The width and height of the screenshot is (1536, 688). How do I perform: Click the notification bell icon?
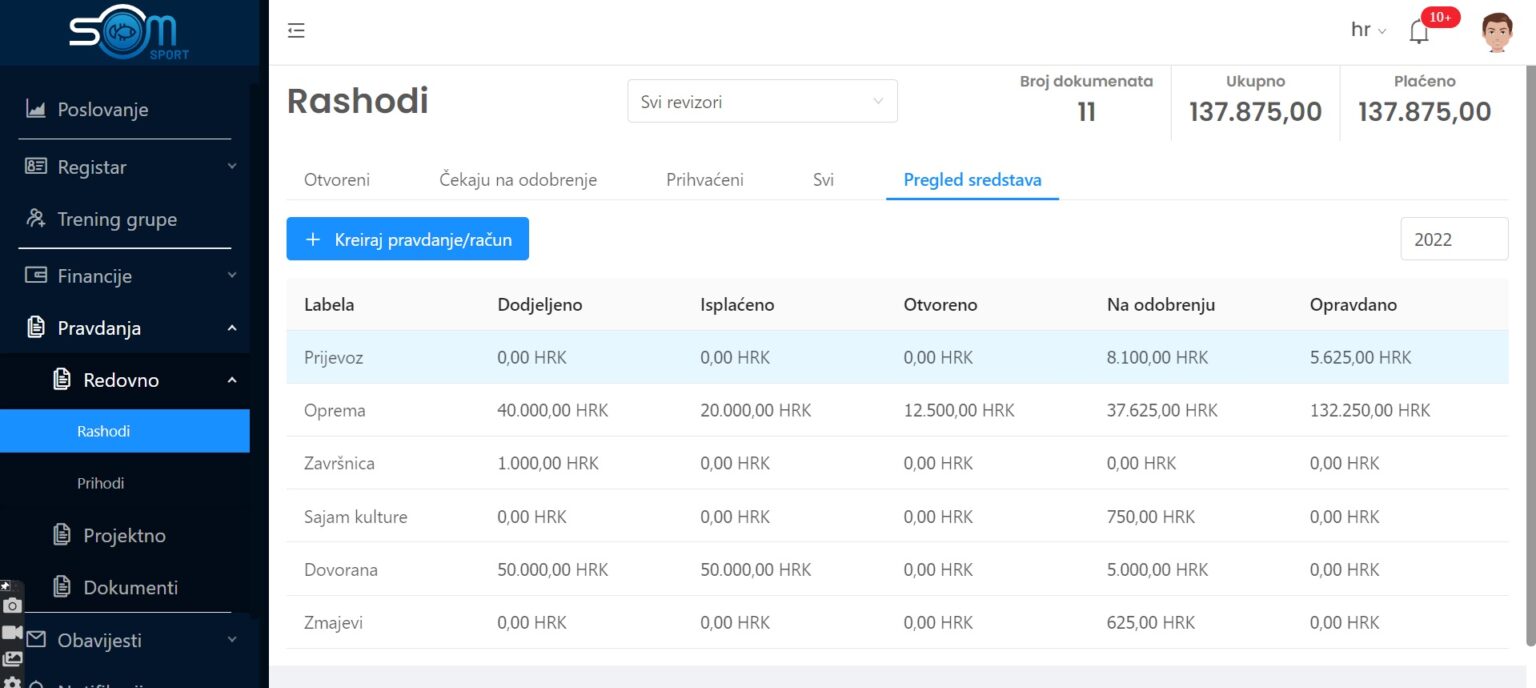pos(1418,32)
